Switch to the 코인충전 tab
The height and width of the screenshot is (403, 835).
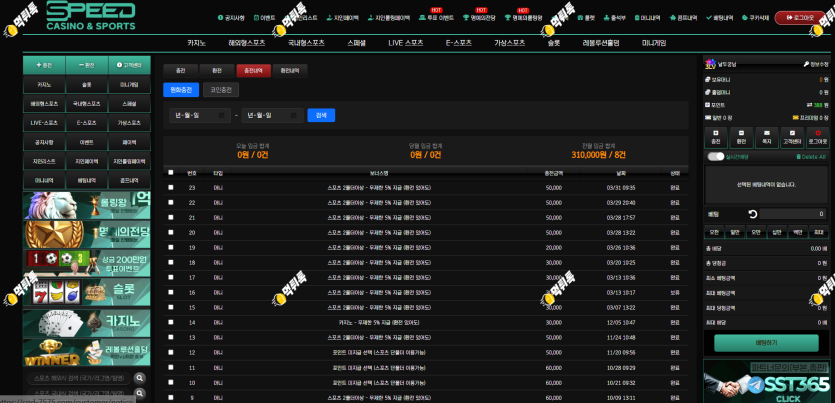click(x=221, y=90)
